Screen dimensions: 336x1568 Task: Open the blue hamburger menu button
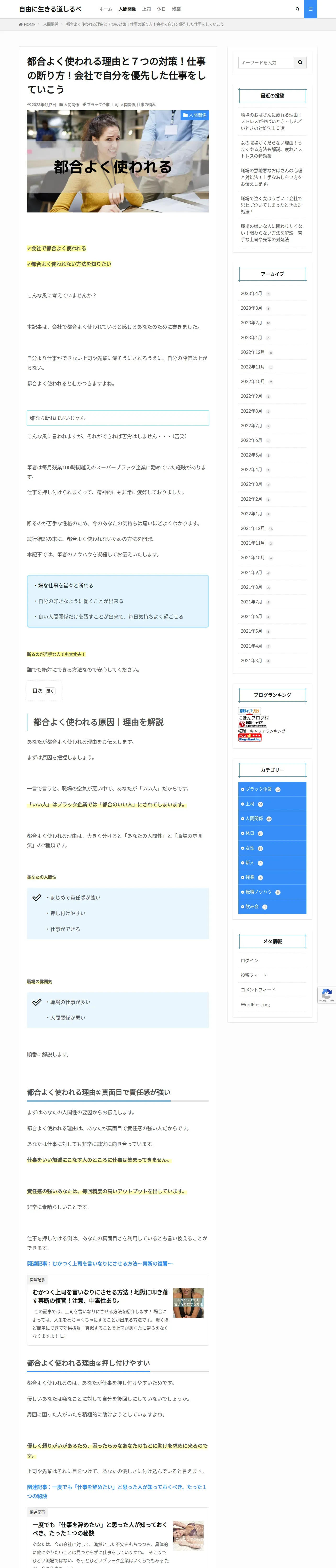click(310, 9)
